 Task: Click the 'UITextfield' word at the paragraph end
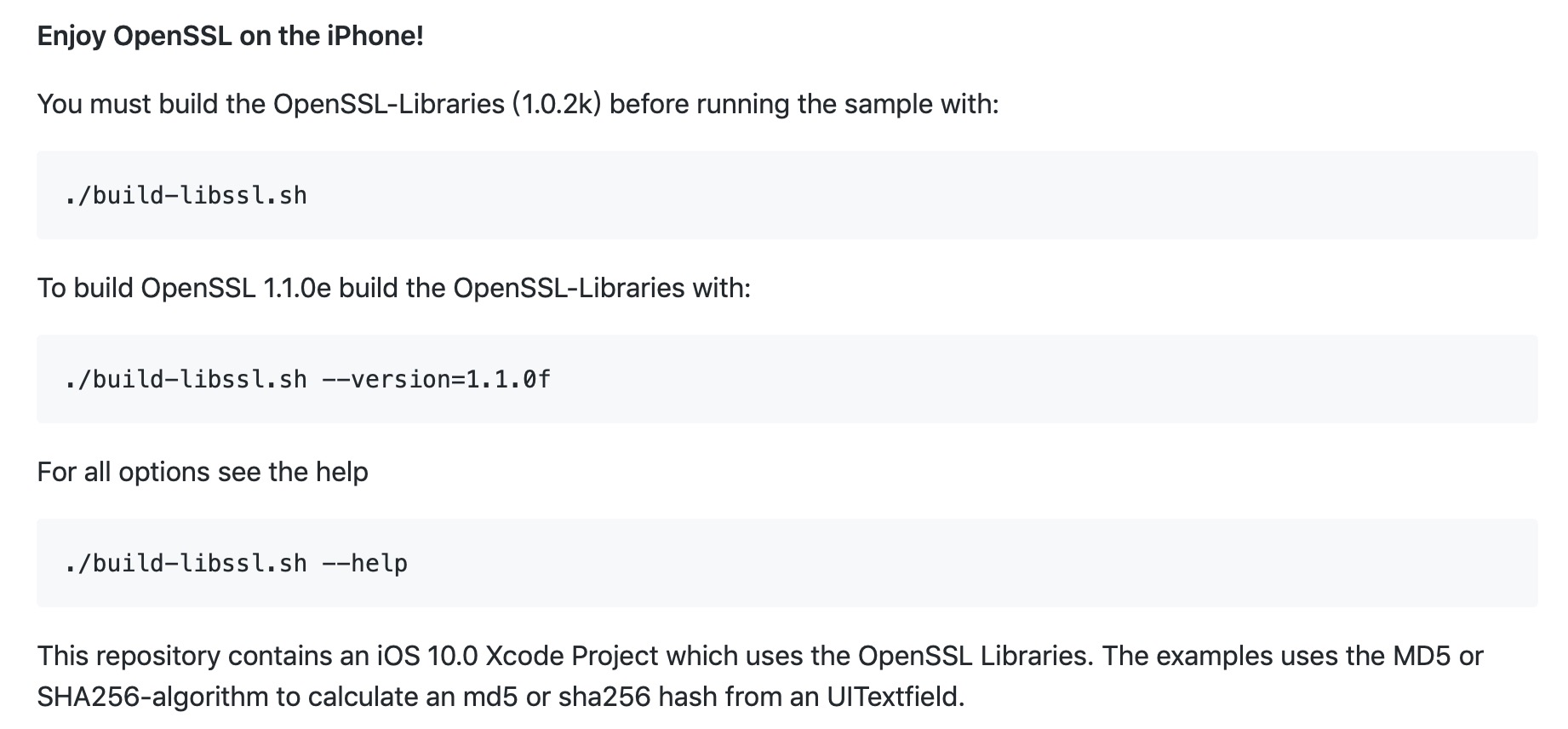[x=896, y=697]
